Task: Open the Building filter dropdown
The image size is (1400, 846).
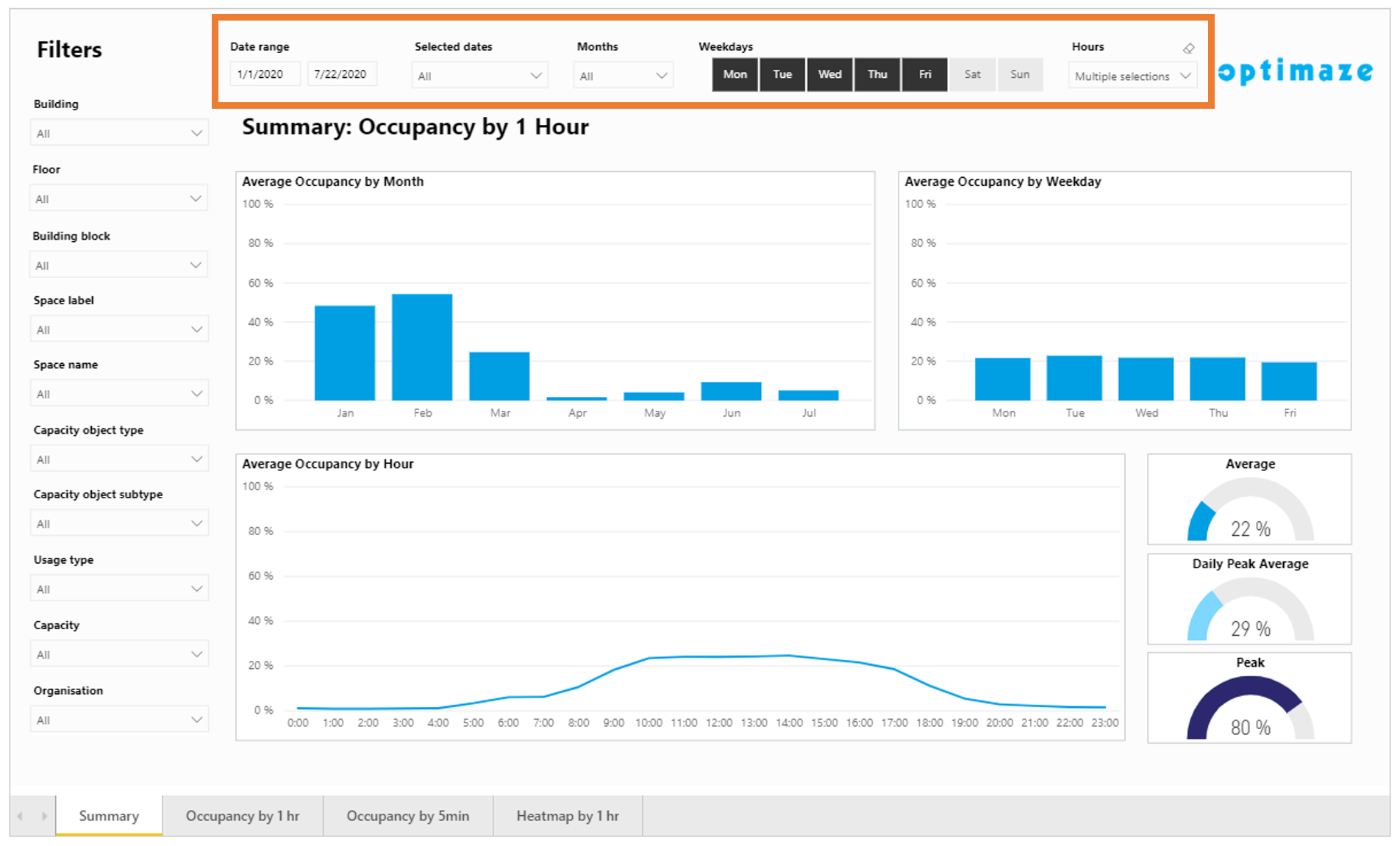Action: point(119,133)
